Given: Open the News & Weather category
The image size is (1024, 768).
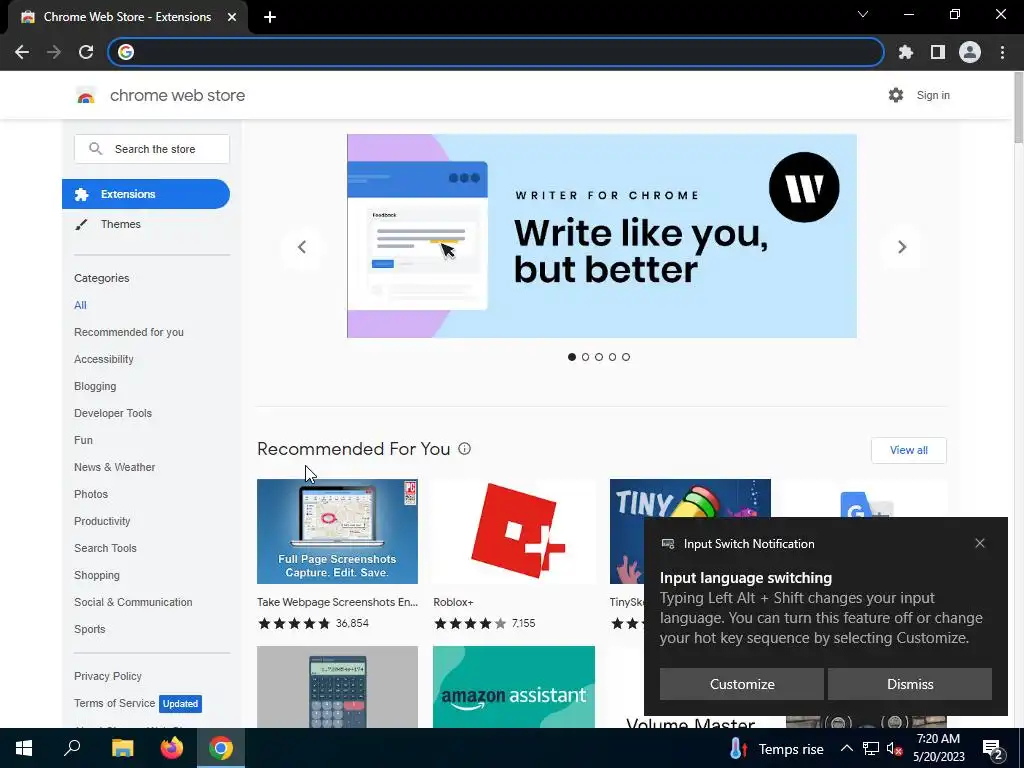Looking at the screenshot, I should click(114, 467).
